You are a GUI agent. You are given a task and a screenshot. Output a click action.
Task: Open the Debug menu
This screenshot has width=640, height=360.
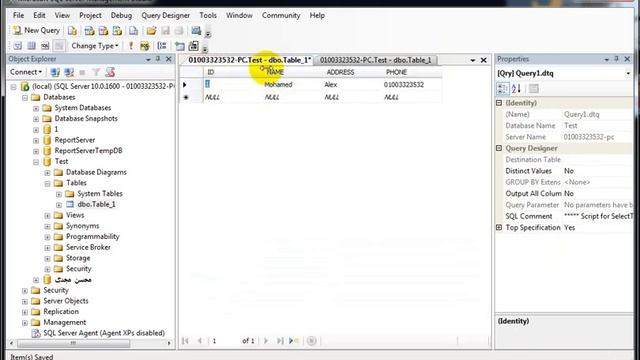[121, 16]
